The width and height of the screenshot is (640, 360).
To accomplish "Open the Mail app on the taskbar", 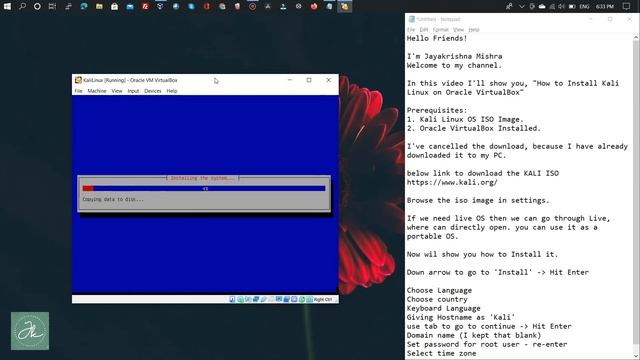I will click(x=130, y=6).
